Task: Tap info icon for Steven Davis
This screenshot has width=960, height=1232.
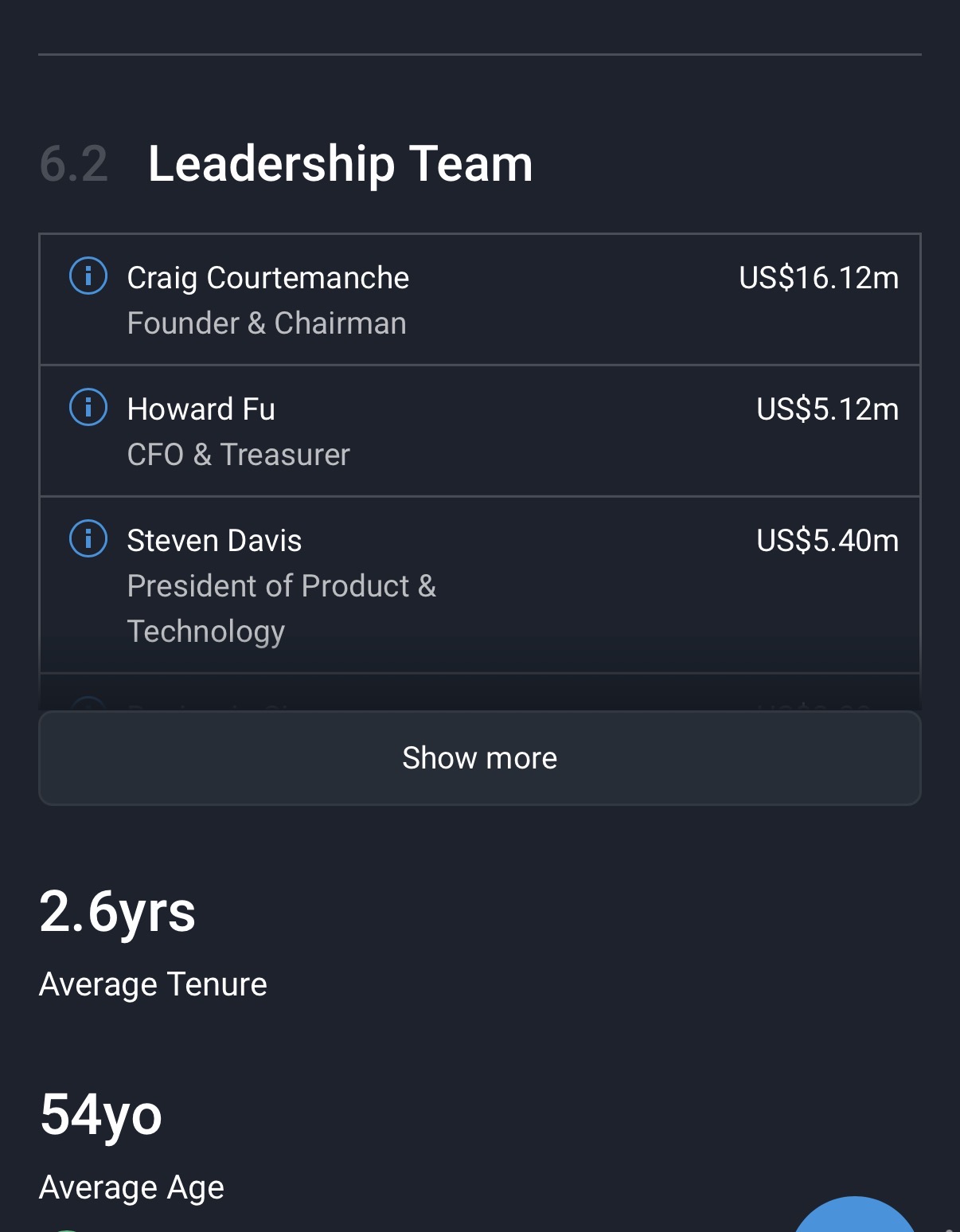Action: tap(88, 539)
